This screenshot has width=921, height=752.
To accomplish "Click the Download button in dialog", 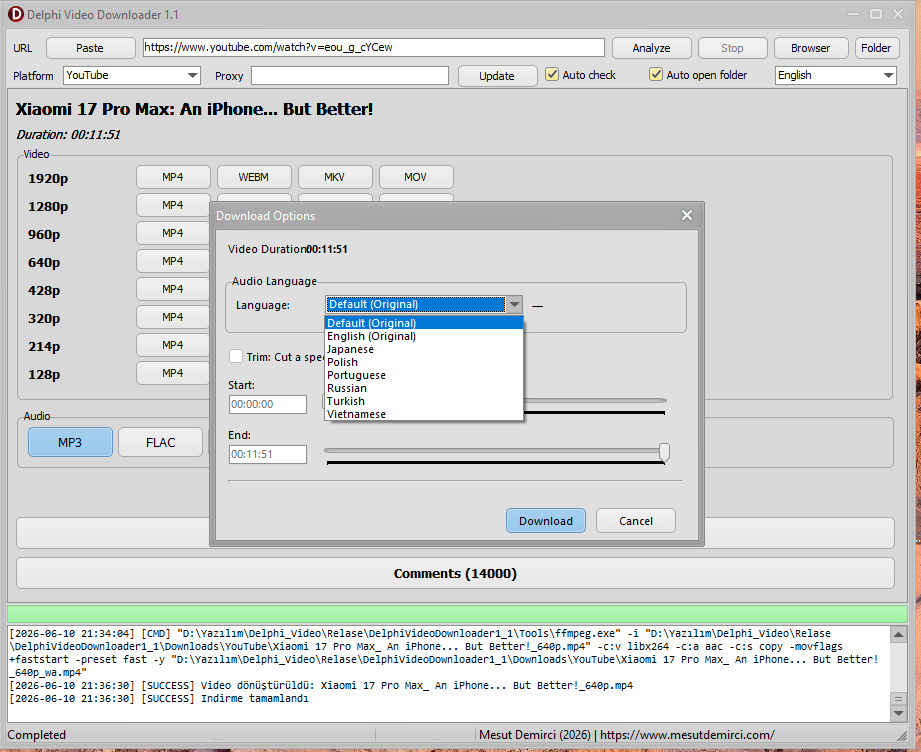I will point(546,521).
